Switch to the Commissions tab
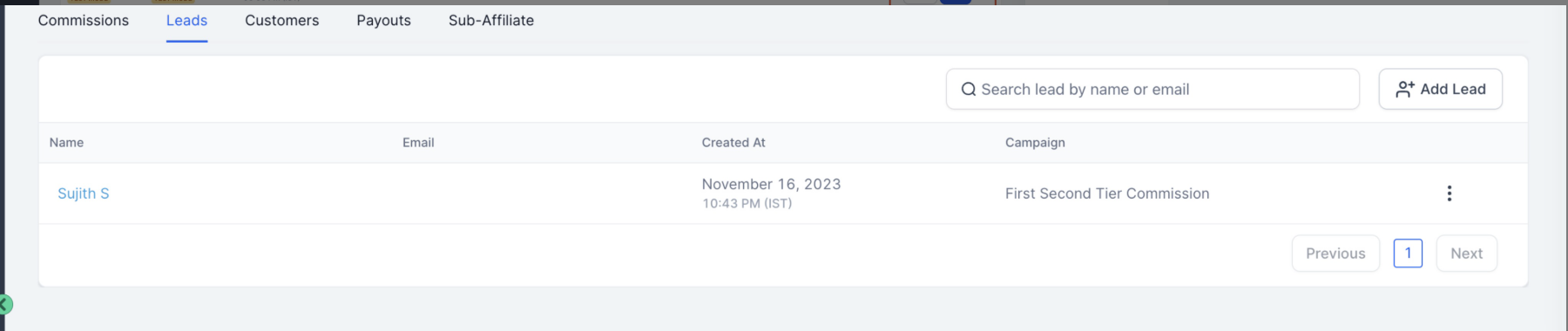 pos(84,20)
